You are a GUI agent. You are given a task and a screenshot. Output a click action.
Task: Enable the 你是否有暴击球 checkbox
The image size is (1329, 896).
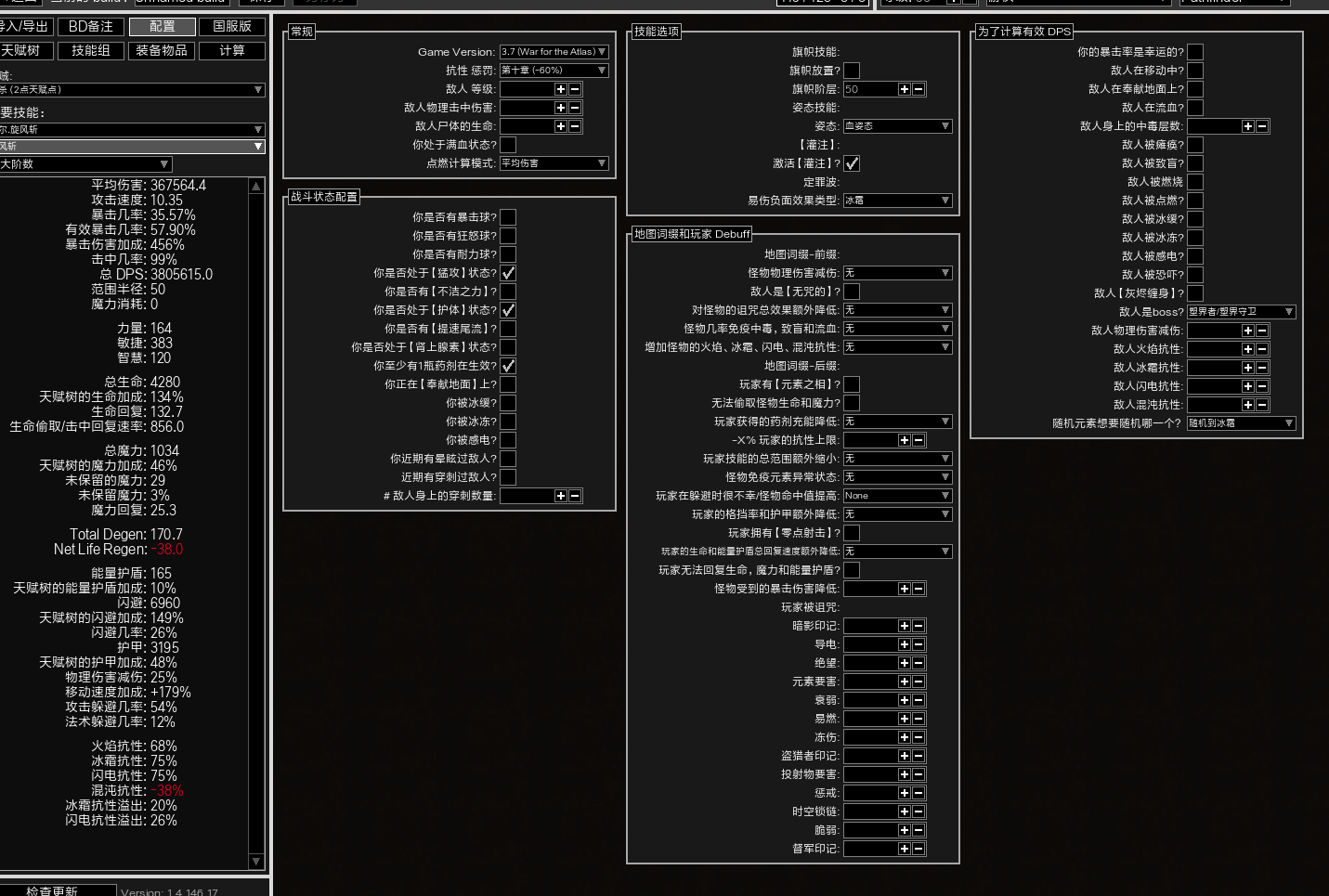click(508, 217)
